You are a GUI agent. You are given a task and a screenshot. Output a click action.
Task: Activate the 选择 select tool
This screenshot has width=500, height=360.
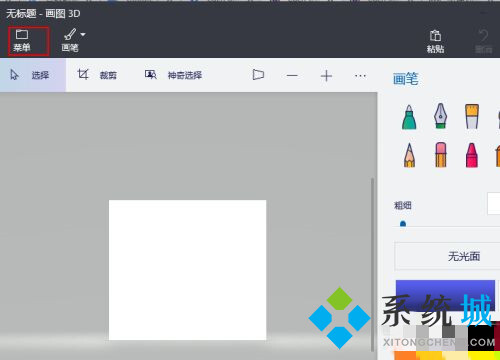coord(33,75)
